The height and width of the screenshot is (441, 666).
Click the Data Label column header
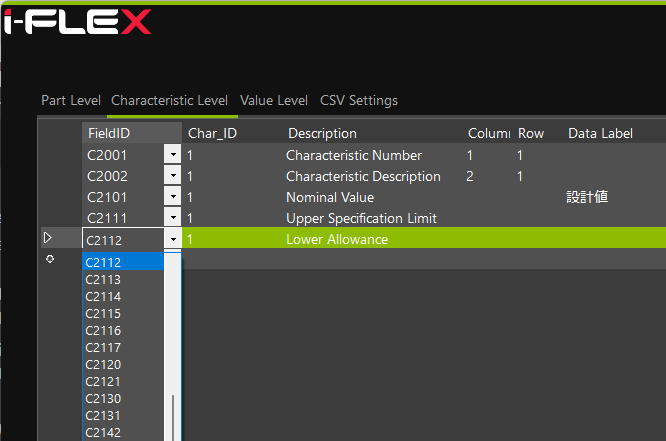click(600, 133)
